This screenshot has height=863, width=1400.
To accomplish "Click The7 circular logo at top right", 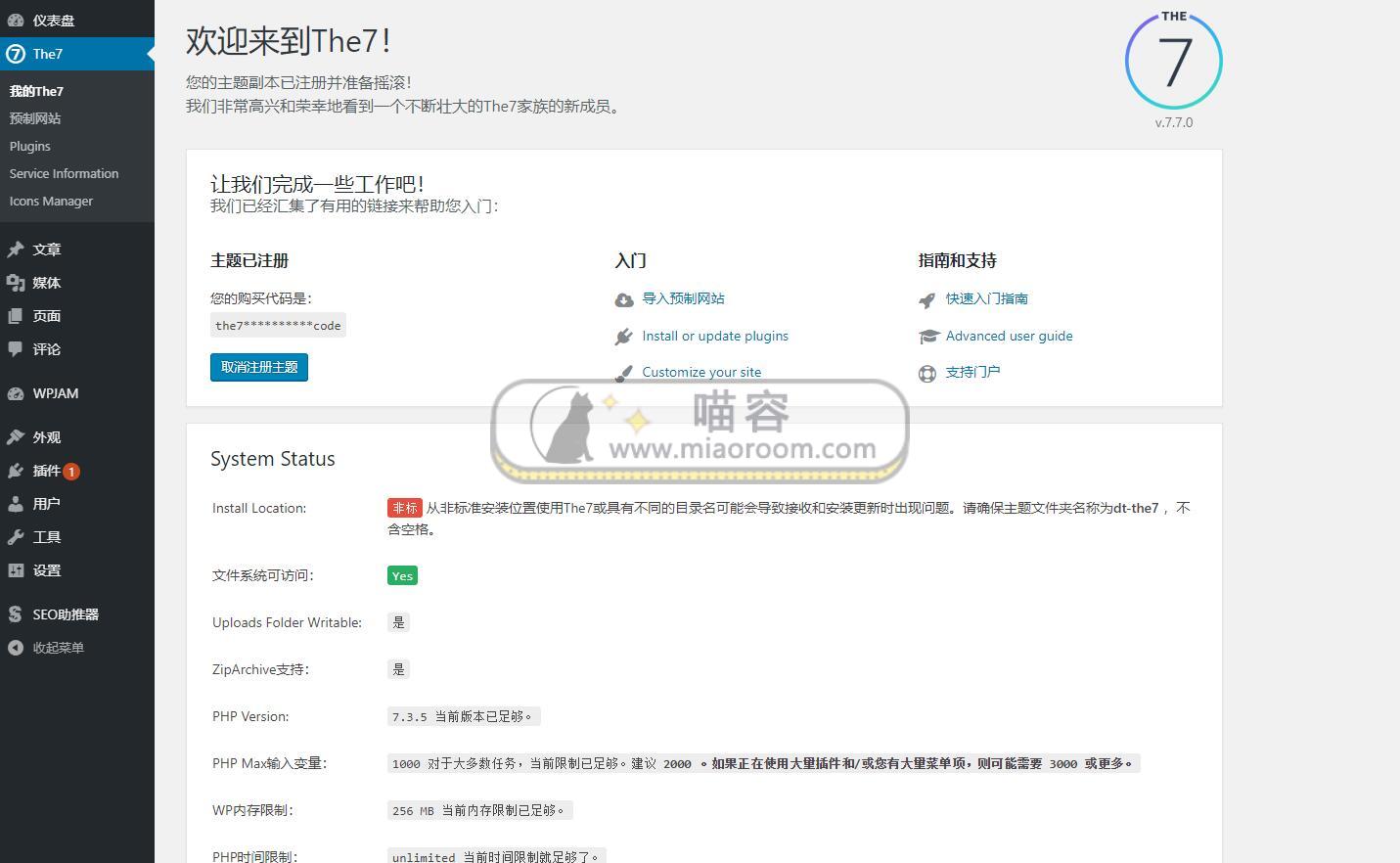I will 1174,60.
